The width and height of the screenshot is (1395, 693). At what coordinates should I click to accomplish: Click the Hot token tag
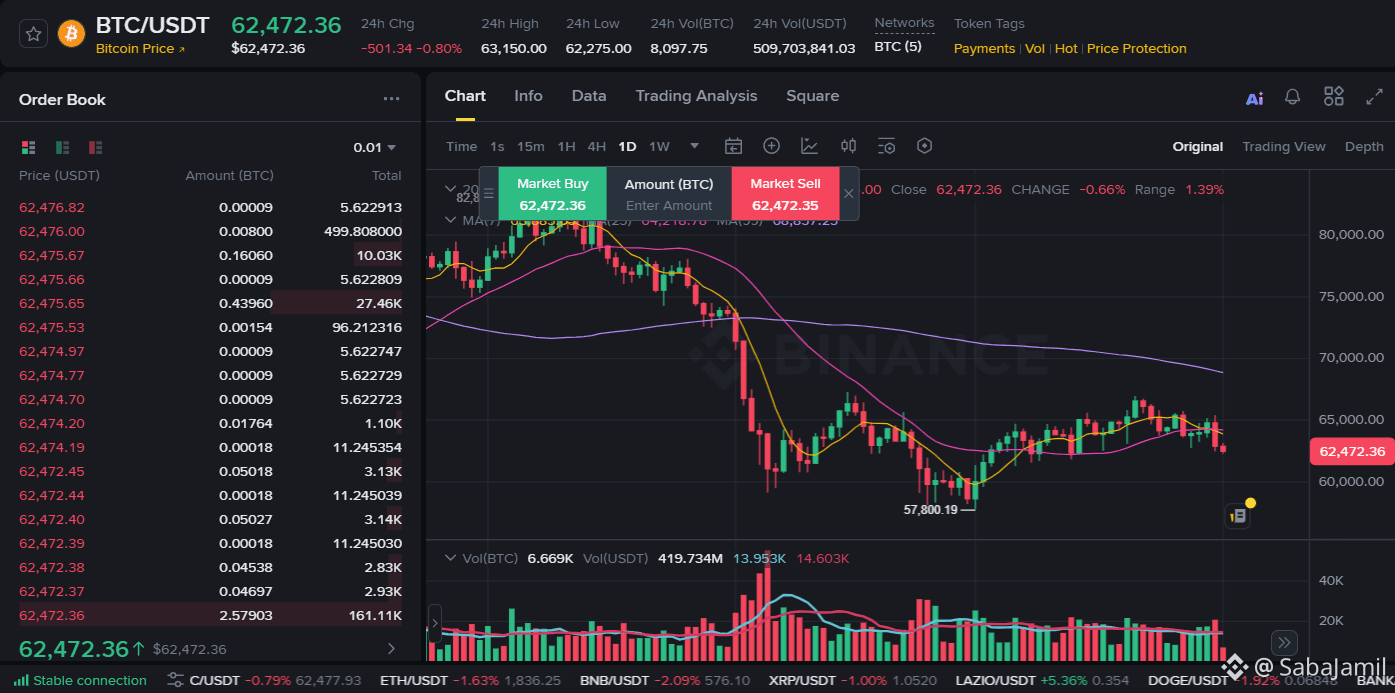point(1066,48)
